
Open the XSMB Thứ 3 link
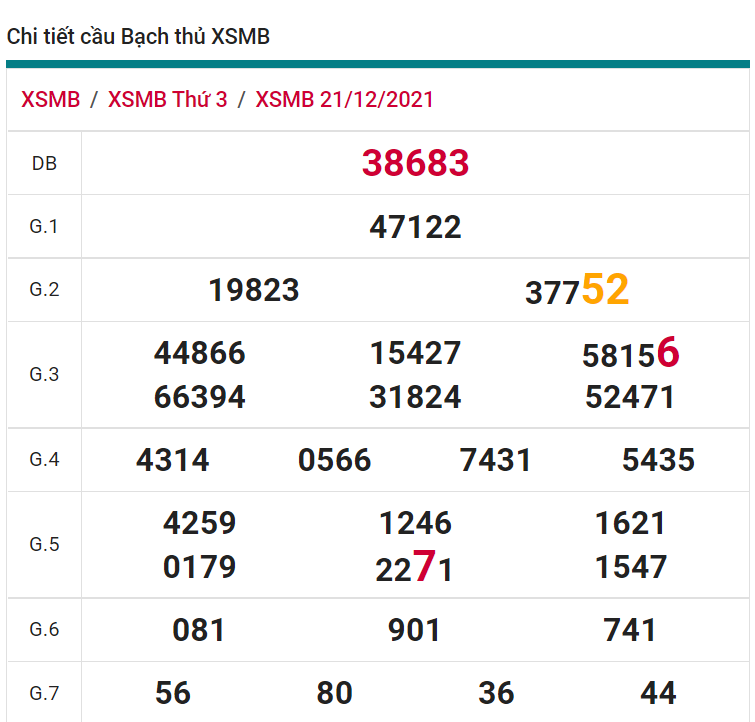point(167,99)
